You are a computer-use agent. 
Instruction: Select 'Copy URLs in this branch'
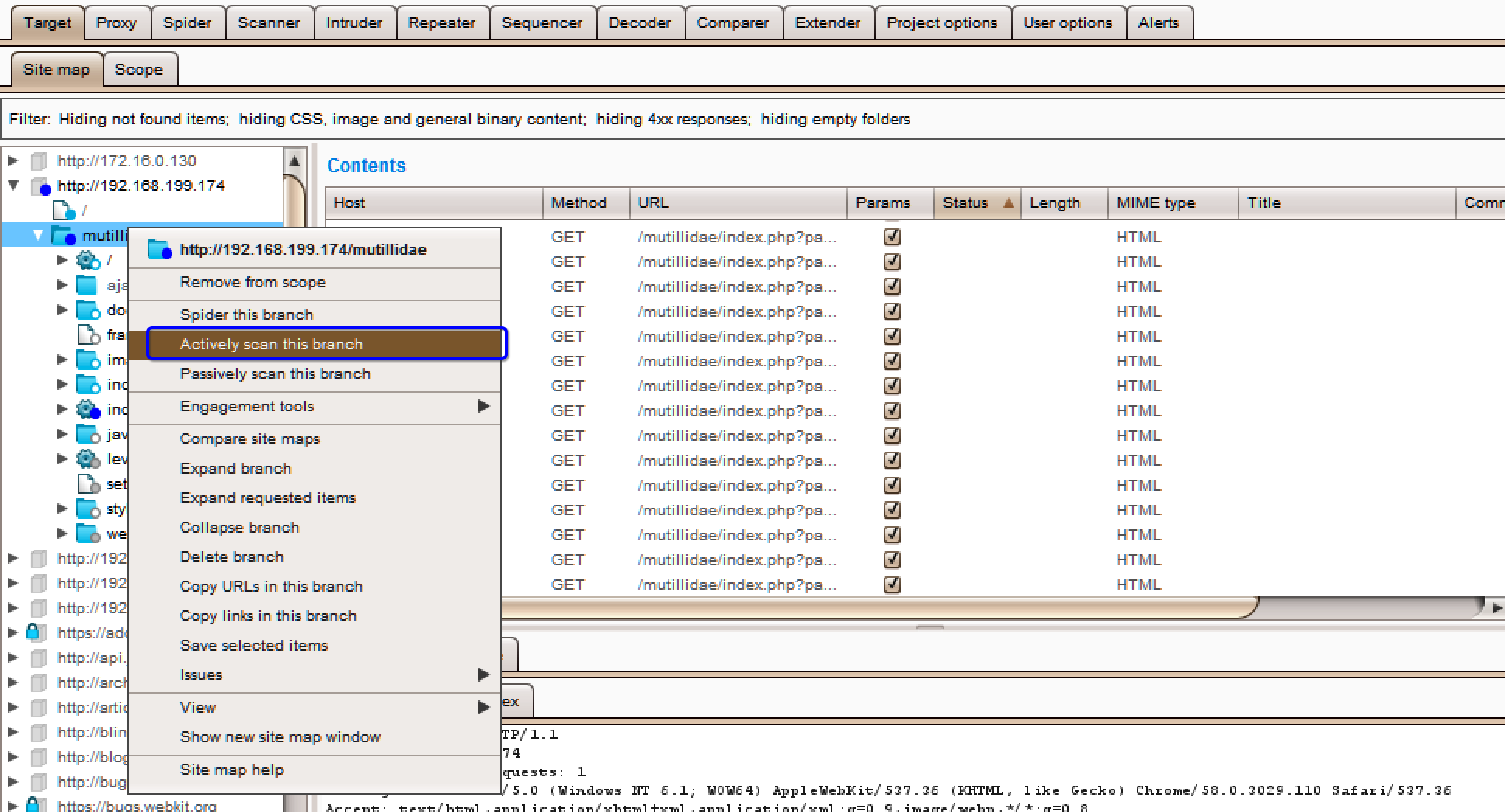point(315,587)
